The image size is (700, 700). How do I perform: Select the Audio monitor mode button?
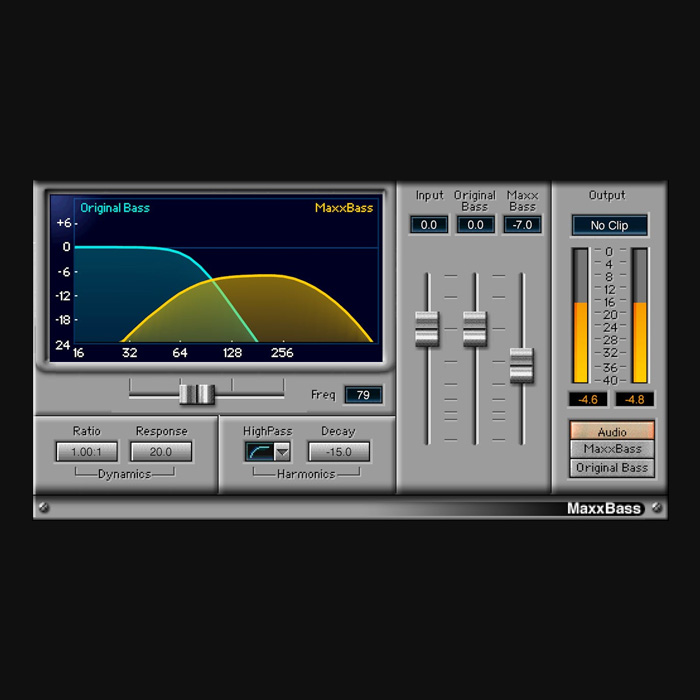pyautogui.click(x=612, y=431)
